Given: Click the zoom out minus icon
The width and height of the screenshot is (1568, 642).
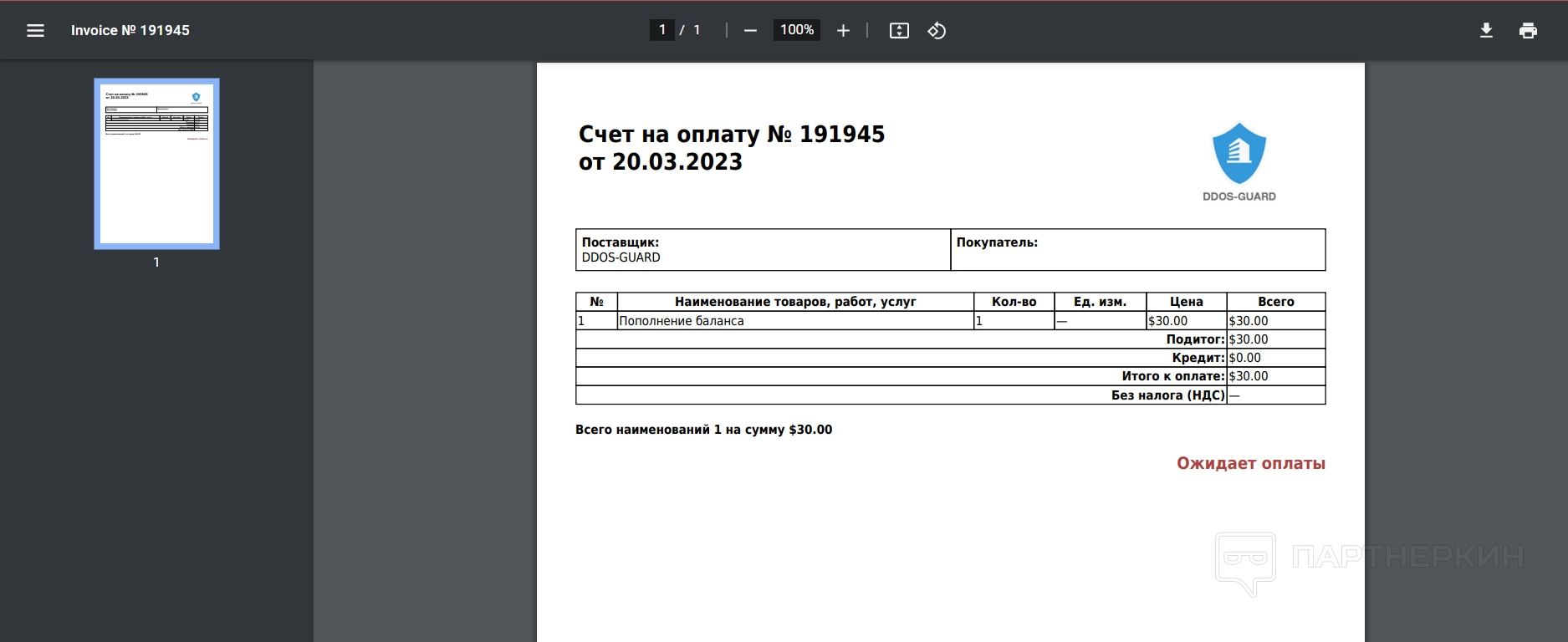Looking at the screenshot, I should (750, 31).
